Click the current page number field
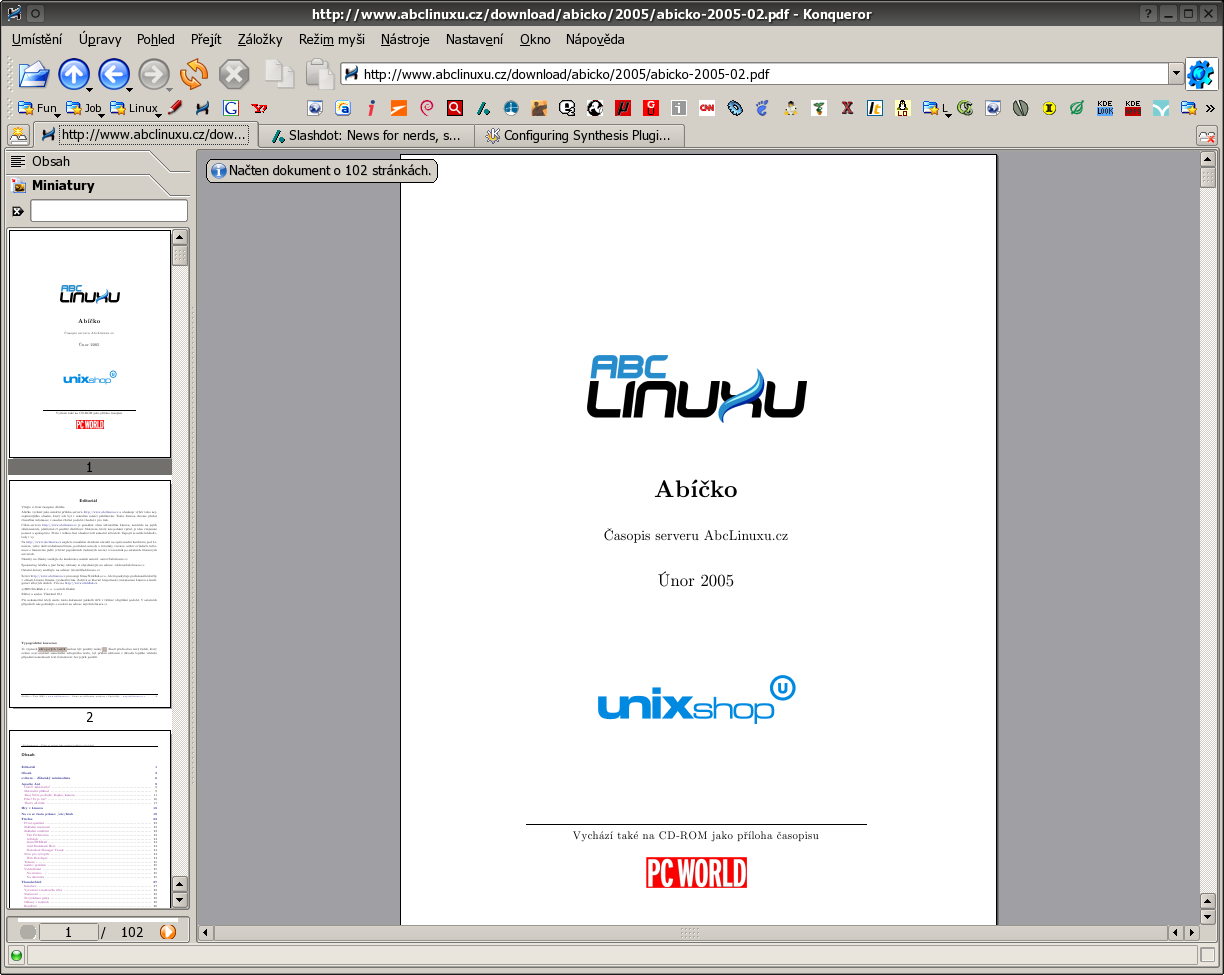The height and width of the screenshot is (975, 1224). point(68,932)
